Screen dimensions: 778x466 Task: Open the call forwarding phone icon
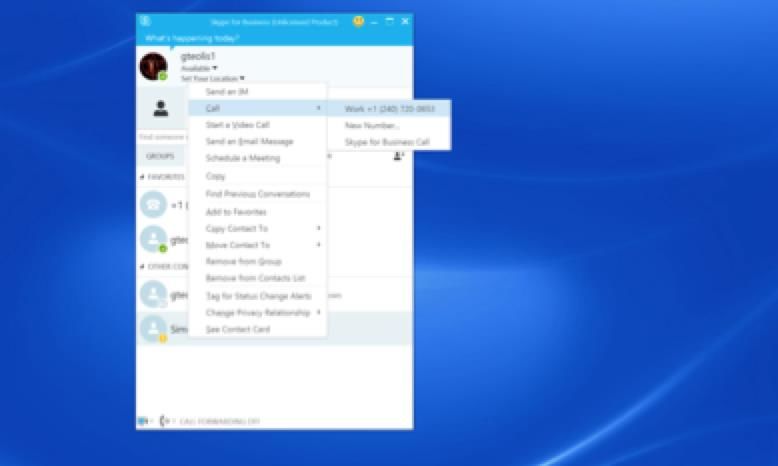[164, 421]
